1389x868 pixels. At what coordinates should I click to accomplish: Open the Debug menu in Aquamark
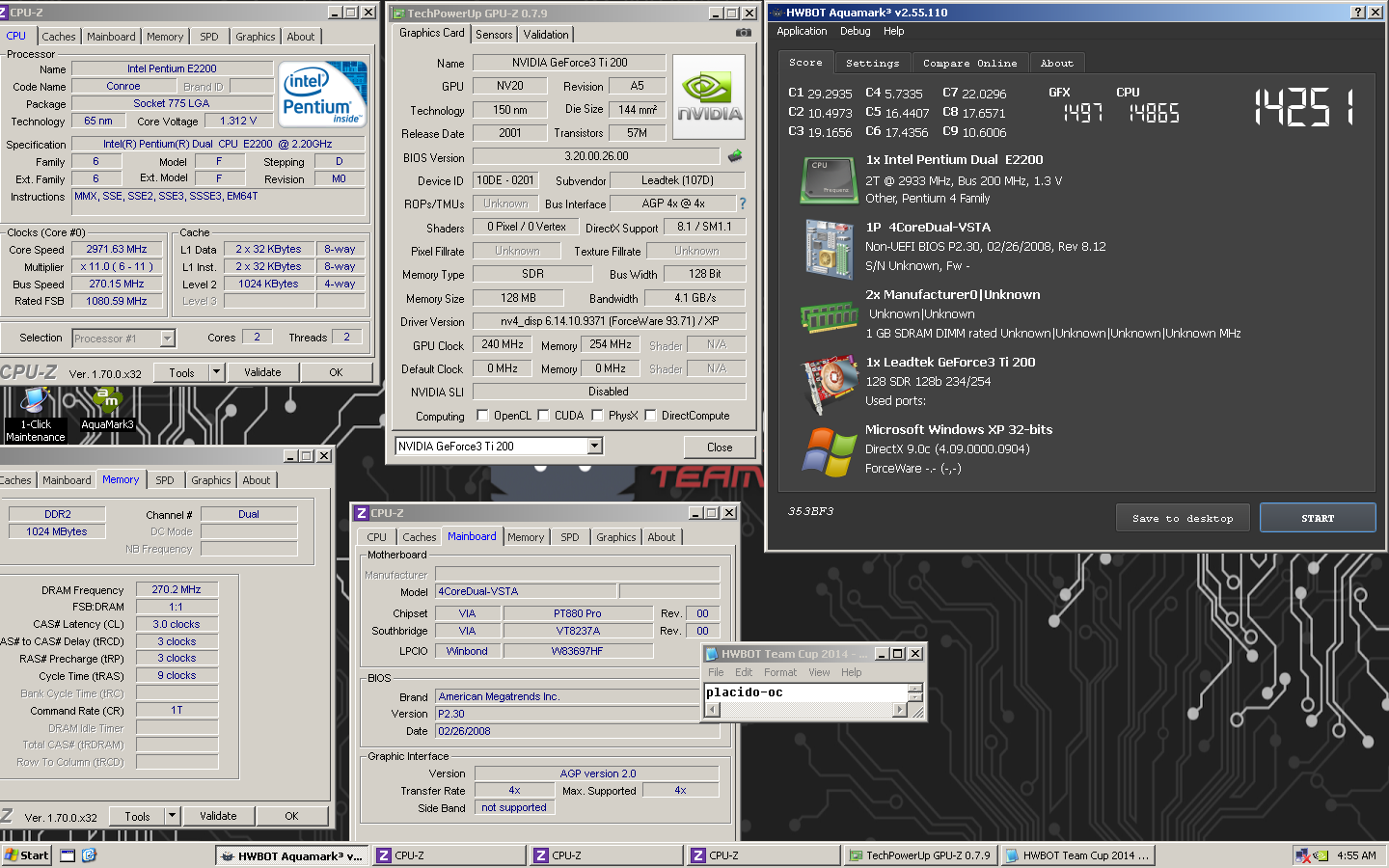point(855,31)
